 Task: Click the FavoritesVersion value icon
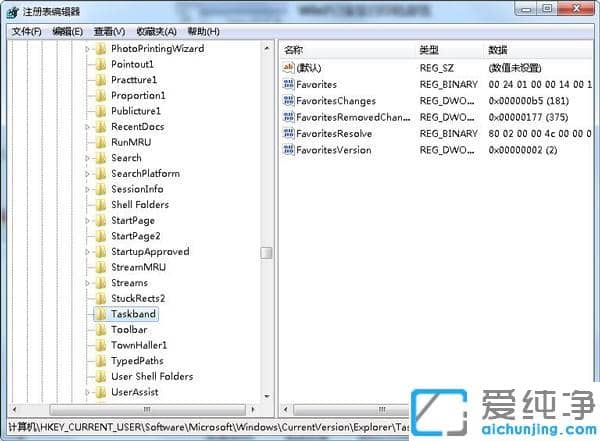tap(288, 150)
